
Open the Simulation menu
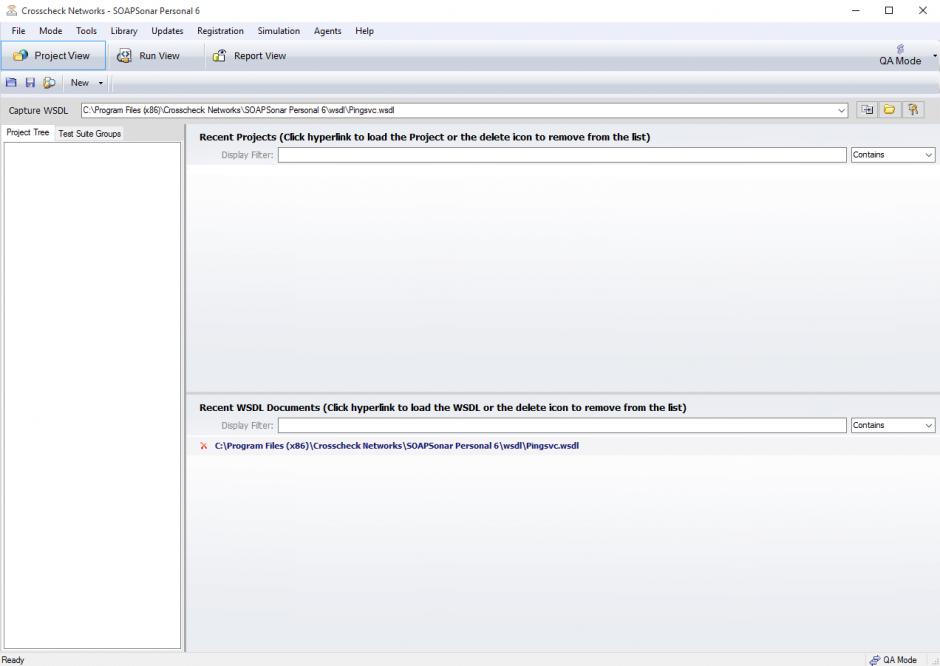click(x=278, y=31)
